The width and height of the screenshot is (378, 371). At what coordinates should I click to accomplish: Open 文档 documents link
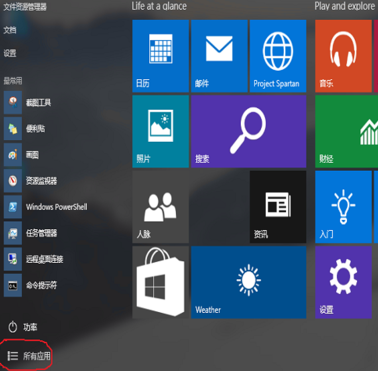(10, 30)
